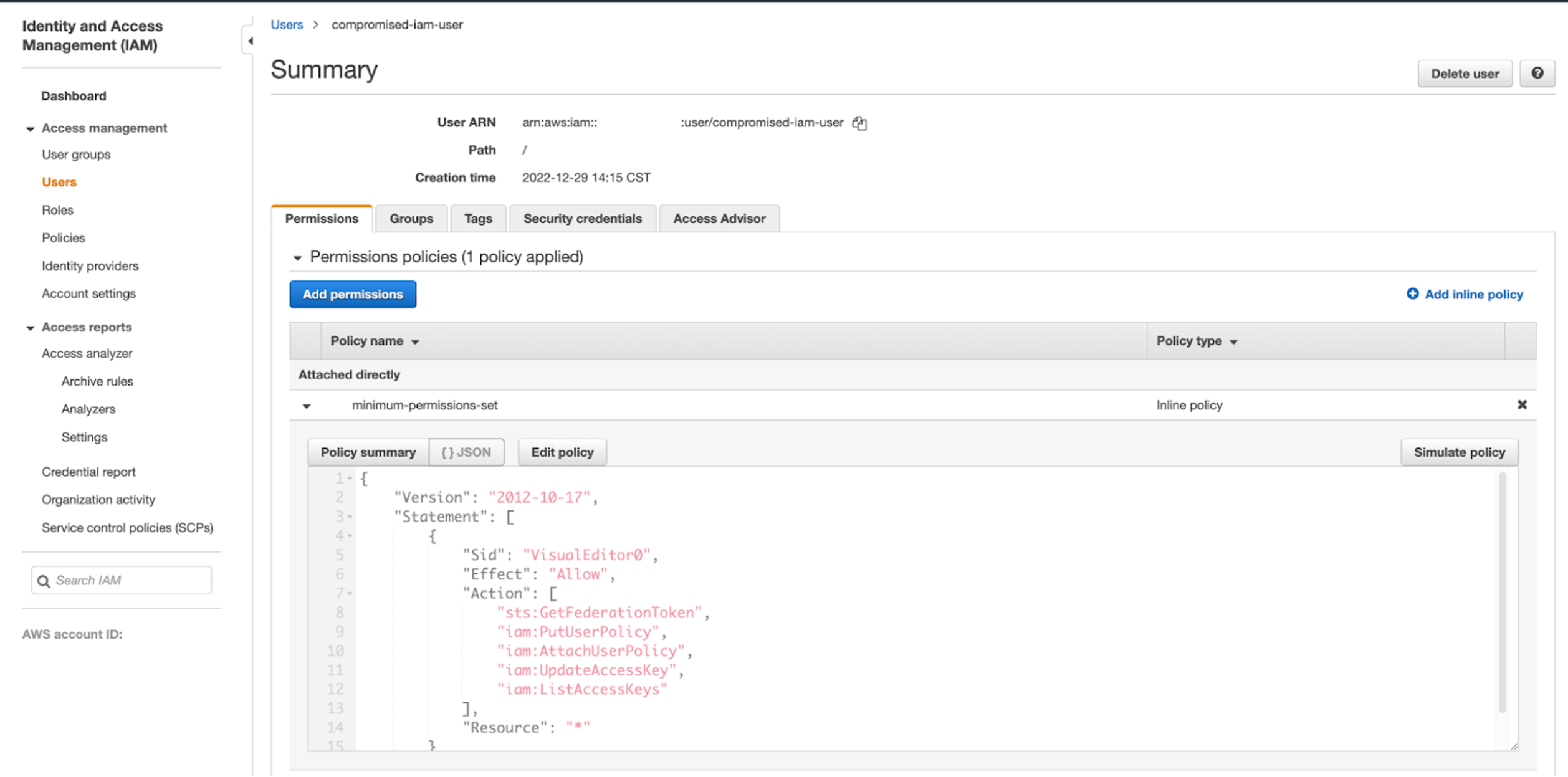Image resolution: width=1568 pixels, height=777 pixels.
Task: Click the "sts:GetFederationToken" action line
Action: click(603, 613)
